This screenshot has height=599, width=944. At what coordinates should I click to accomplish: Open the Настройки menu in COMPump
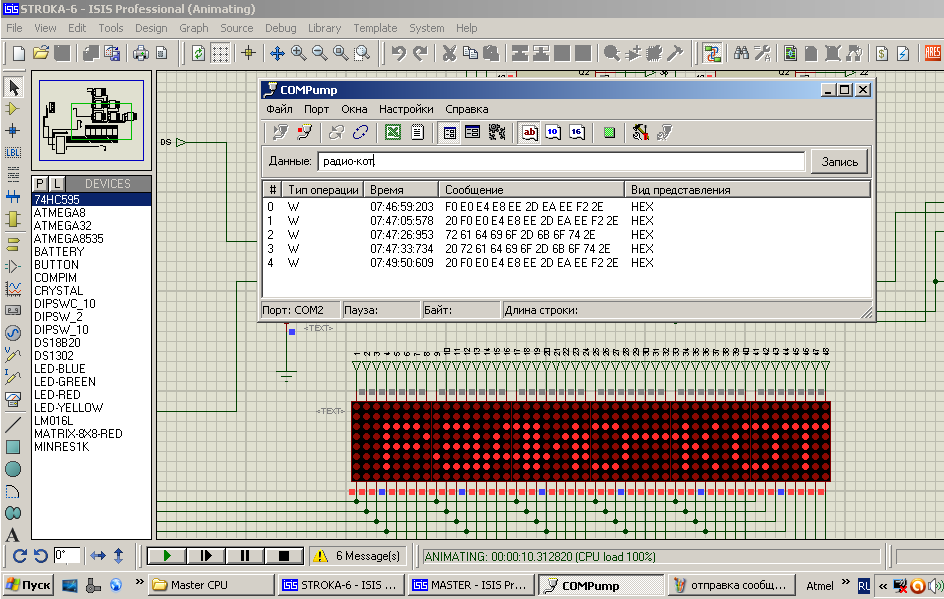click(x=406, y=108)
